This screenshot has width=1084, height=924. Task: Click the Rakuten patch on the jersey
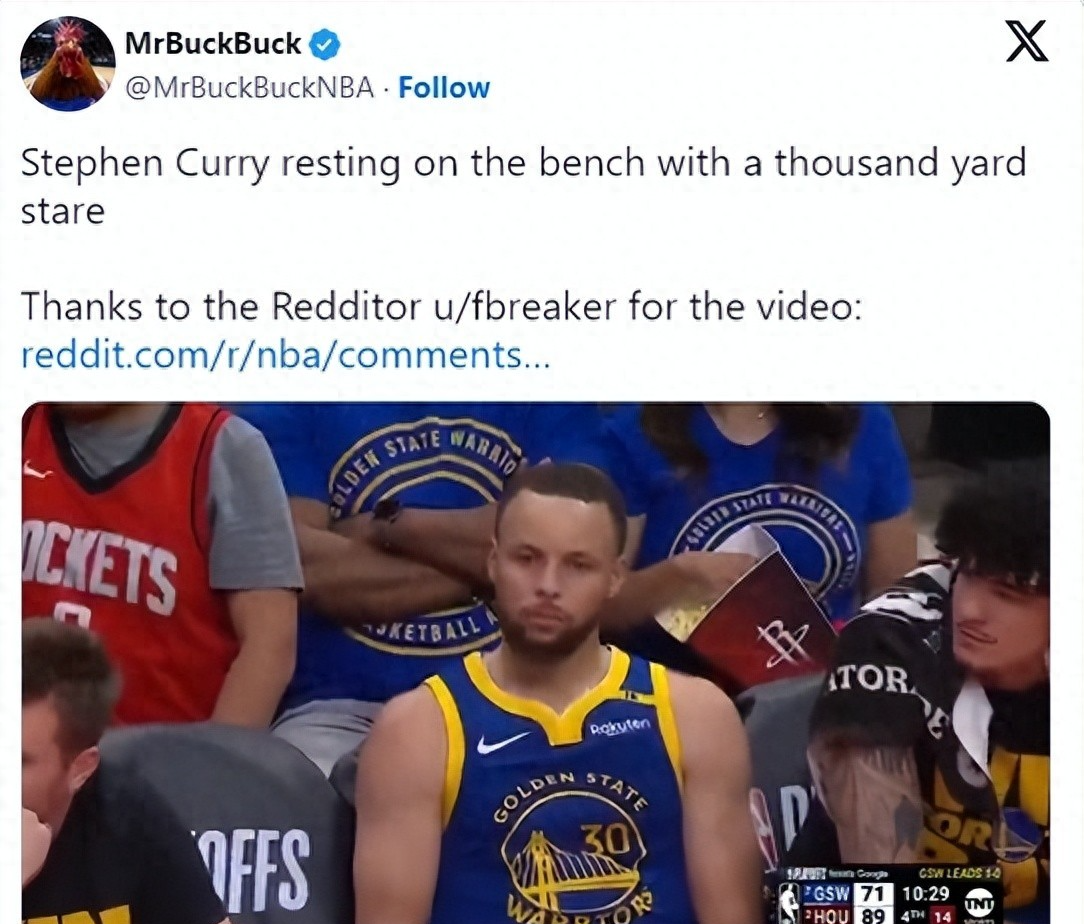[619, 726]
